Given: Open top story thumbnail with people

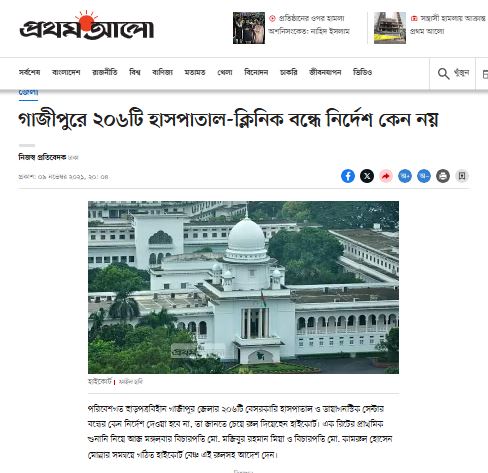Looking at the screenshot, I should tap(249, 28).
